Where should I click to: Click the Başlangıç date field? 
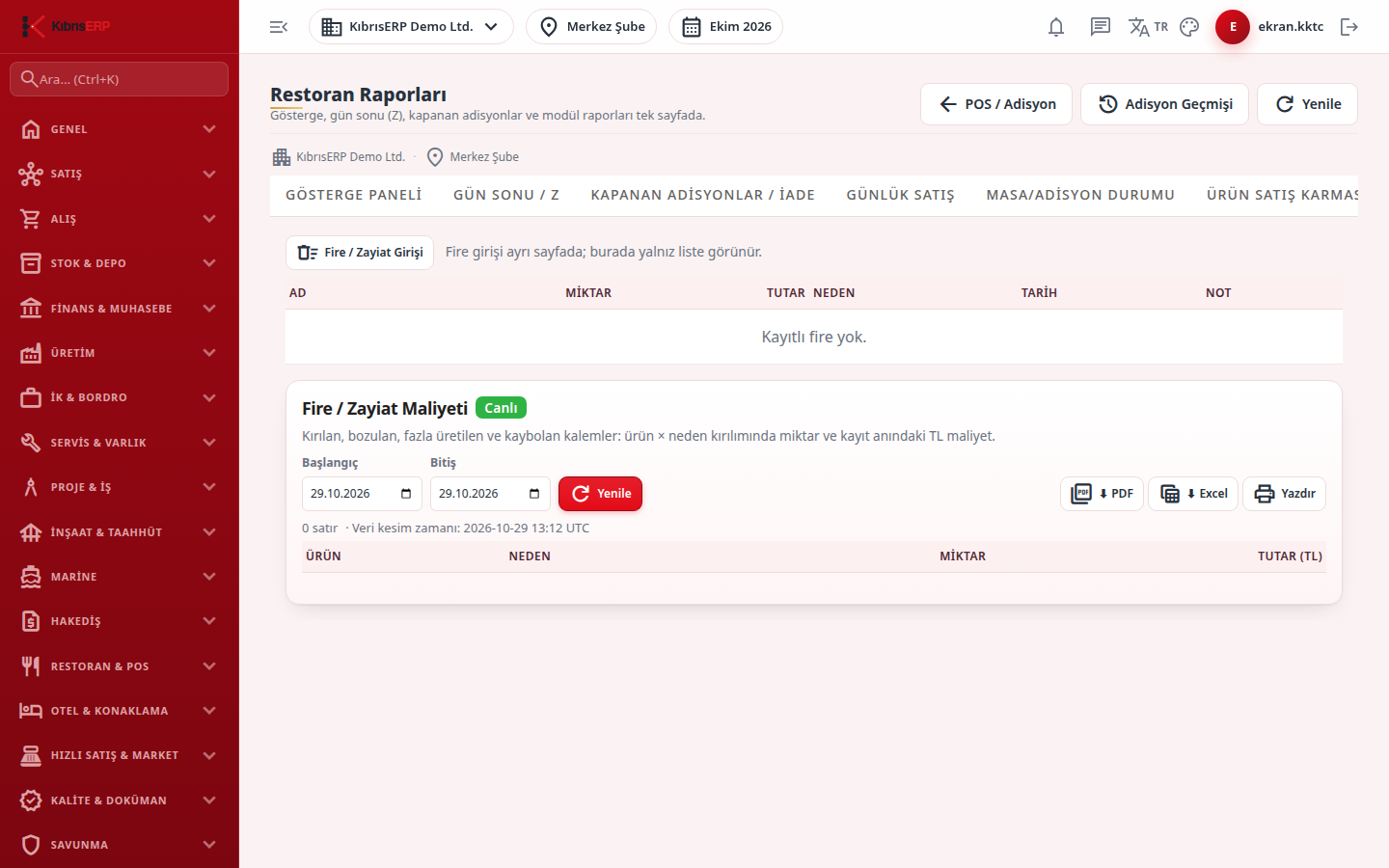(x=362, y=494)
